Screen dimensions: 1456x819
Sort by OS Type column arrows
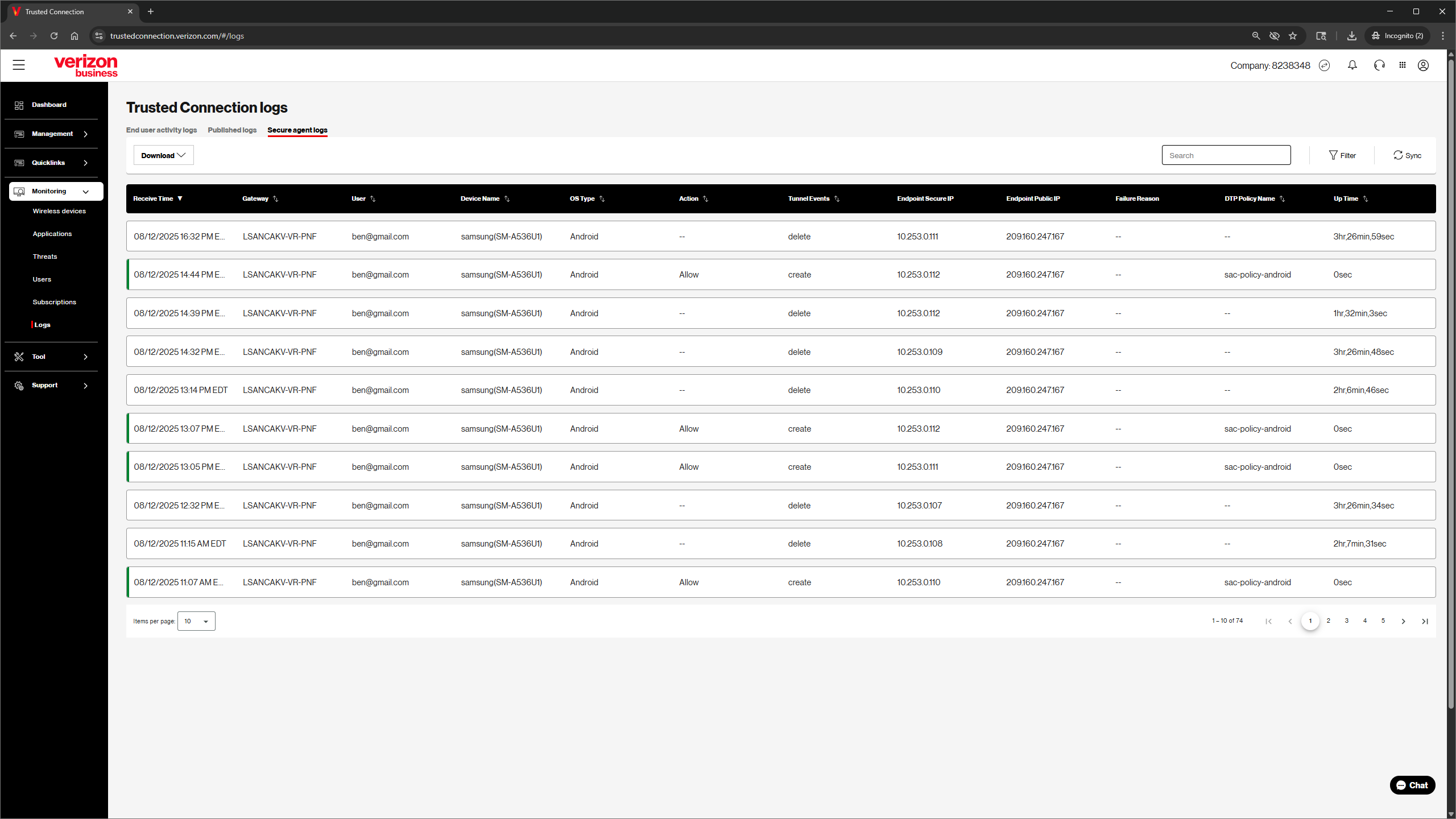(602, 199)
